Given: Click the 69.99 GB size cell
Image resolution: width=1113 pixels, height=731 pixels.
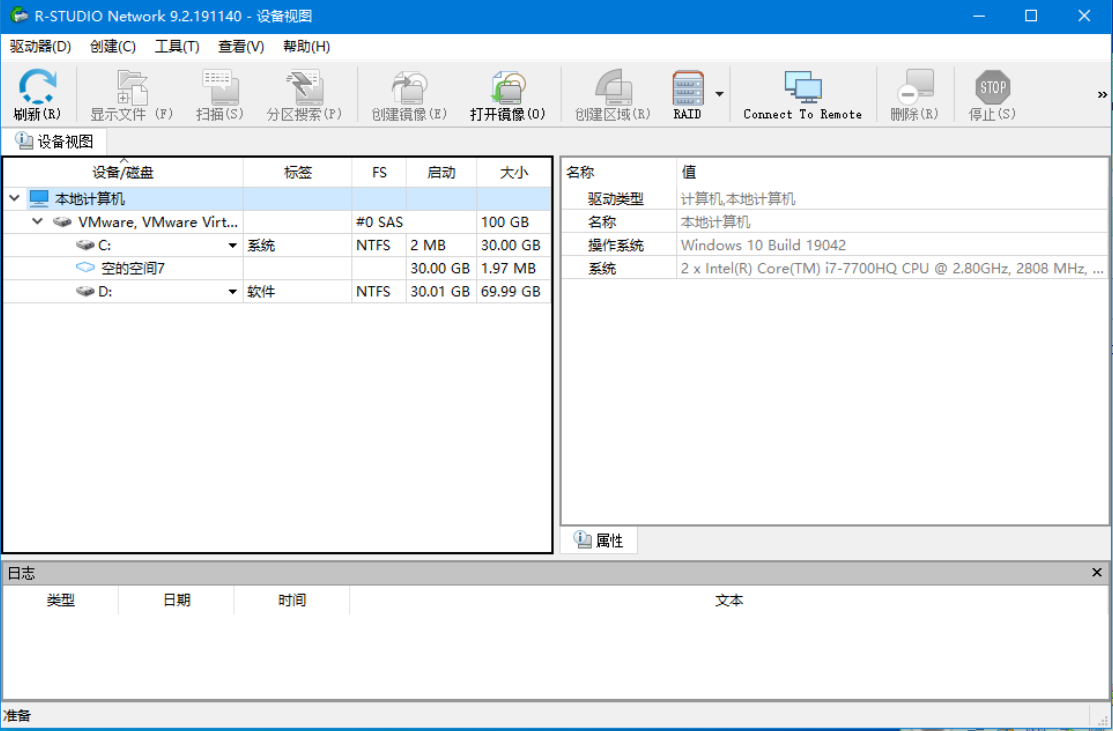Looking at the screenshot, I should coord(514,292).
